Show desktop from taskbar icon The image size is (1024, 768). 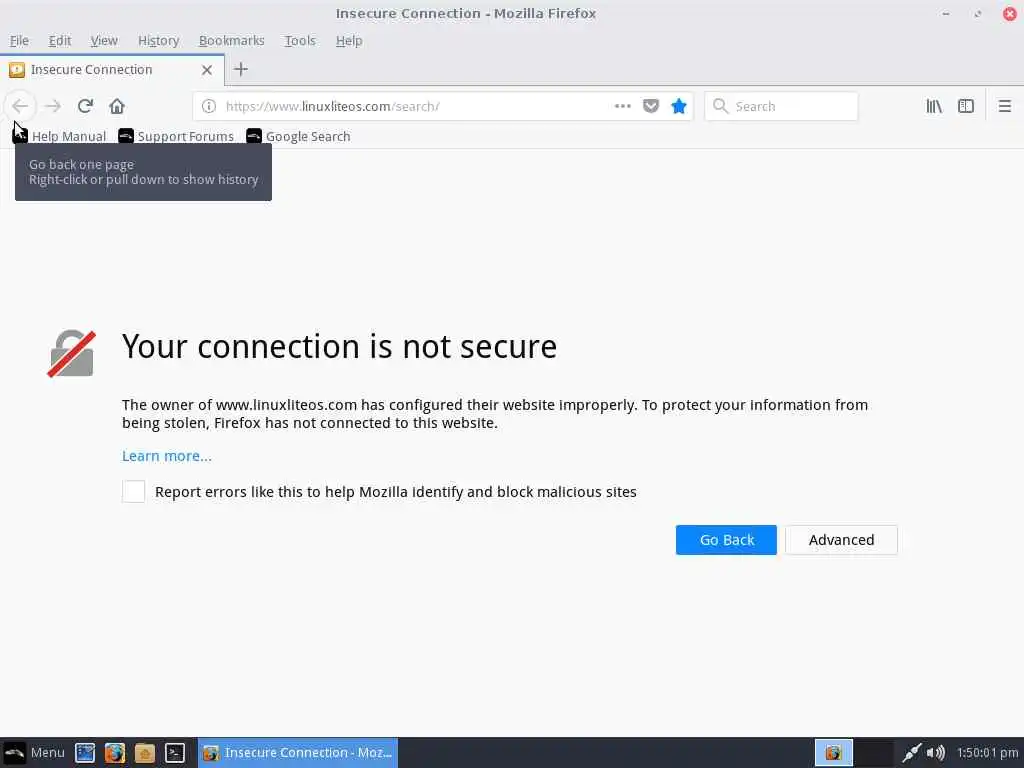(85, 753)
